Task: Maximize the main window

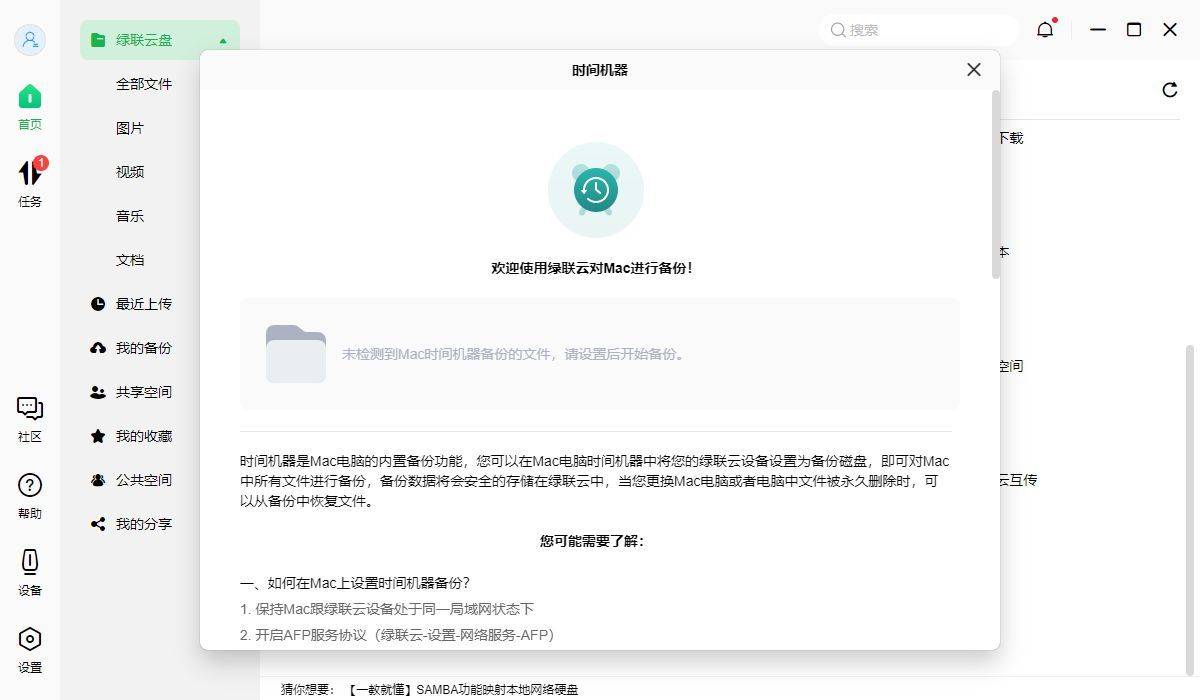Action: pyautogui.click(x=1134, y=29)
